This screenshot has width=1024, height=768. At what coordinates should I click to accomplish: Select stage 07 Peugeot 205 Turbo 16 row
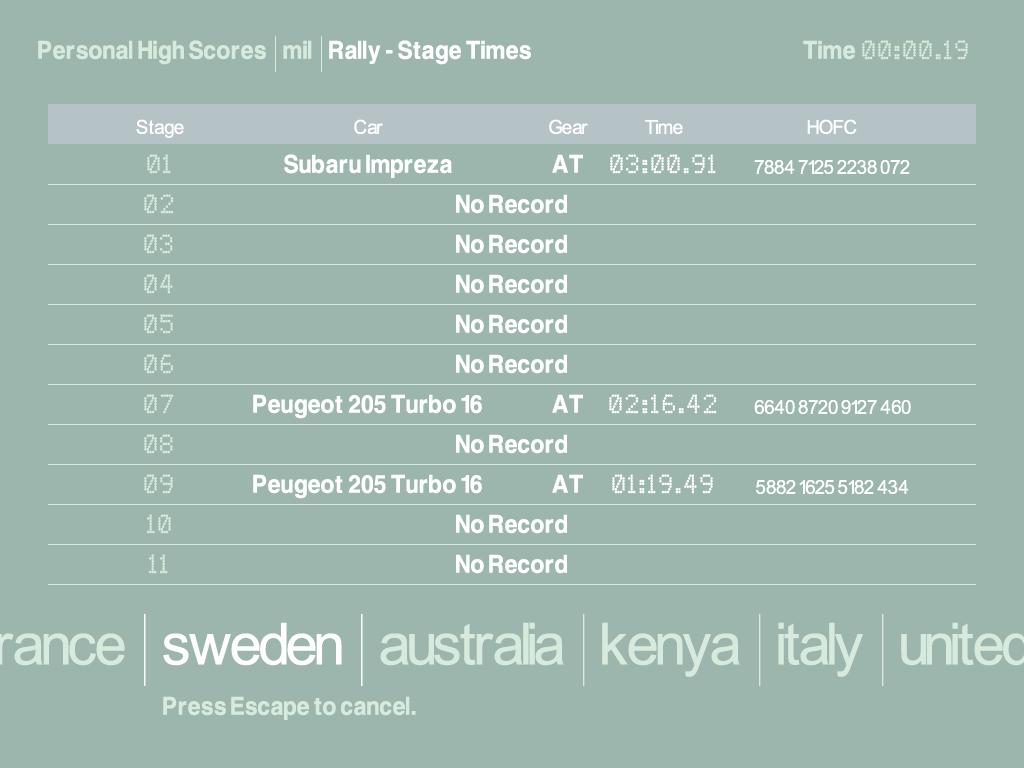(x=367, y=405)
